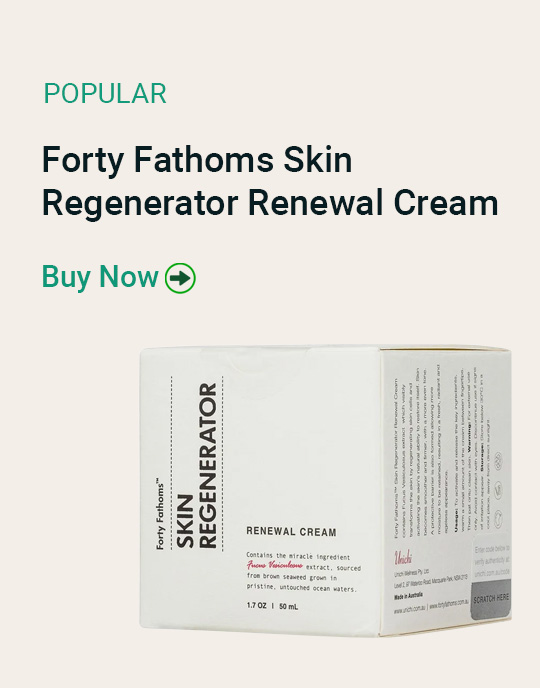540x688 pixels.
Task: Click the vertical SKIN REGENERATOR box lettering
Action: pyautogui.click(x=197, y=466)
